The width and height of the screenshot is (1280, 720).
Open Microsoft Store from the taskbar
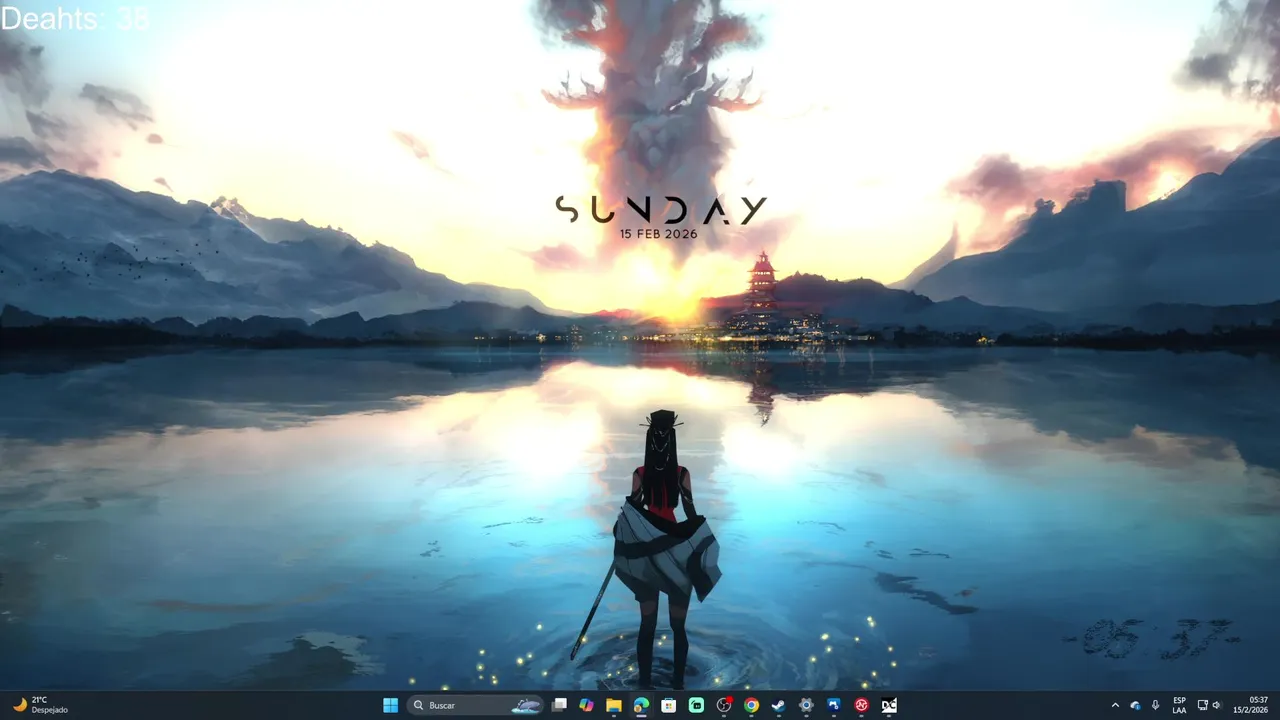(x=668, y=705)
